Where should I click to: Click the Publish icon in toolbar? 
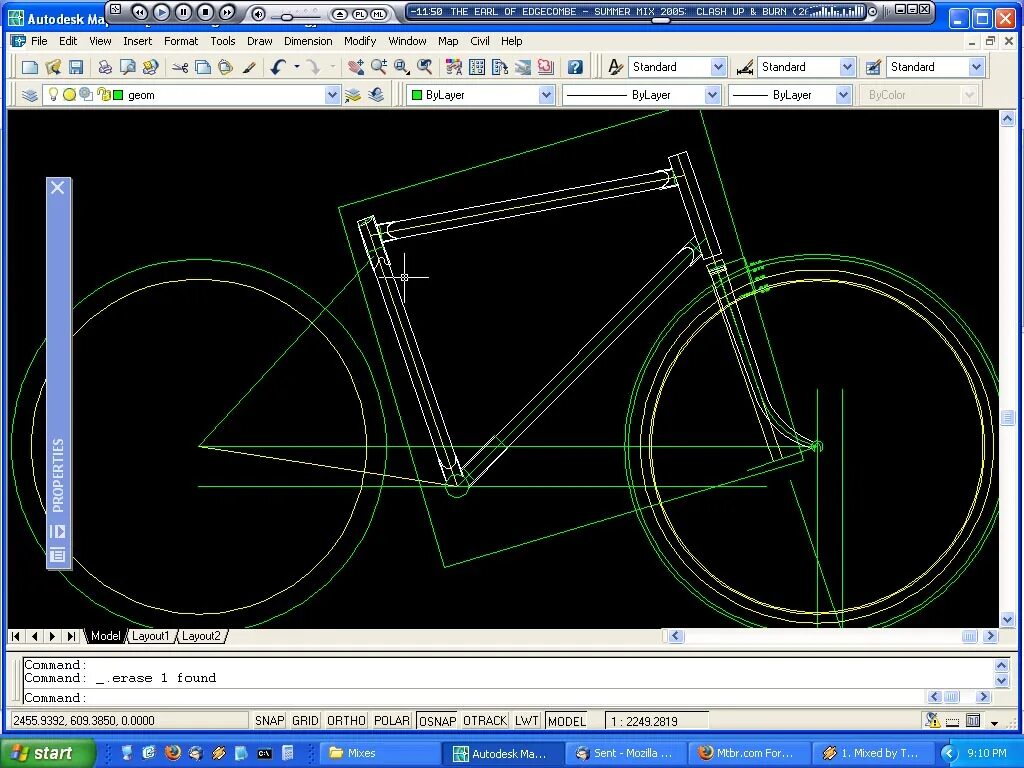click(x=150, y=67)
